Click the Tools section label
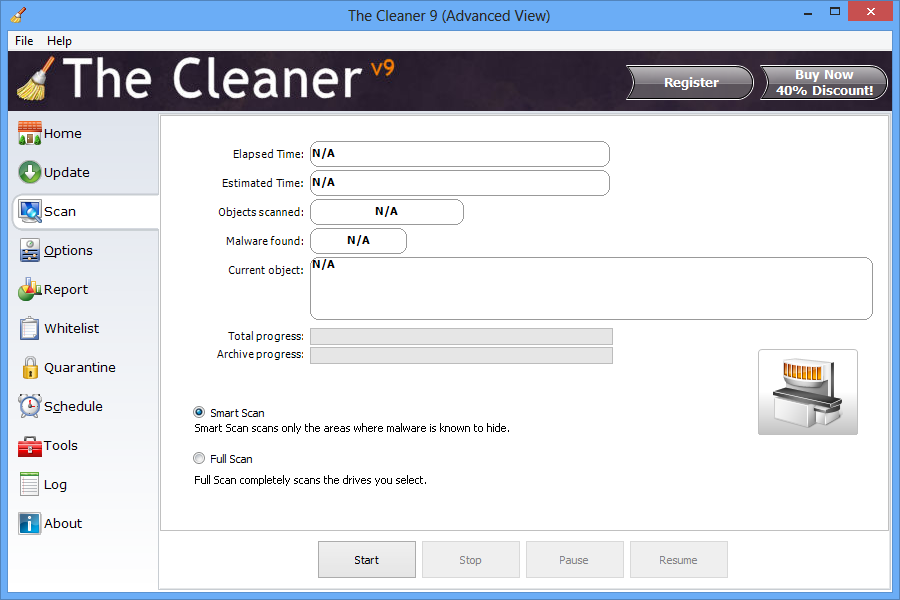The height and width of the screenshot is (600, 900). (61, 446)
